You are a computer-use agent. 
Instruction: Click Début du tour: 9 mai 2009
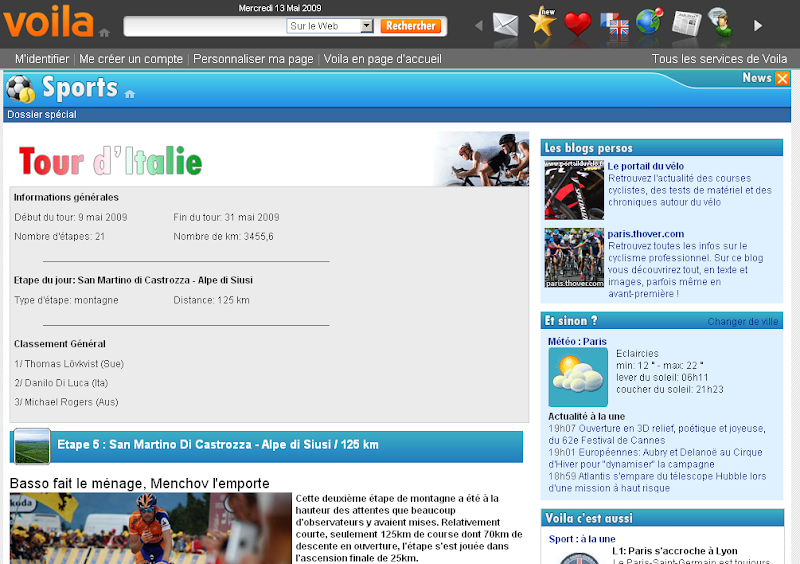click(71, 217)
